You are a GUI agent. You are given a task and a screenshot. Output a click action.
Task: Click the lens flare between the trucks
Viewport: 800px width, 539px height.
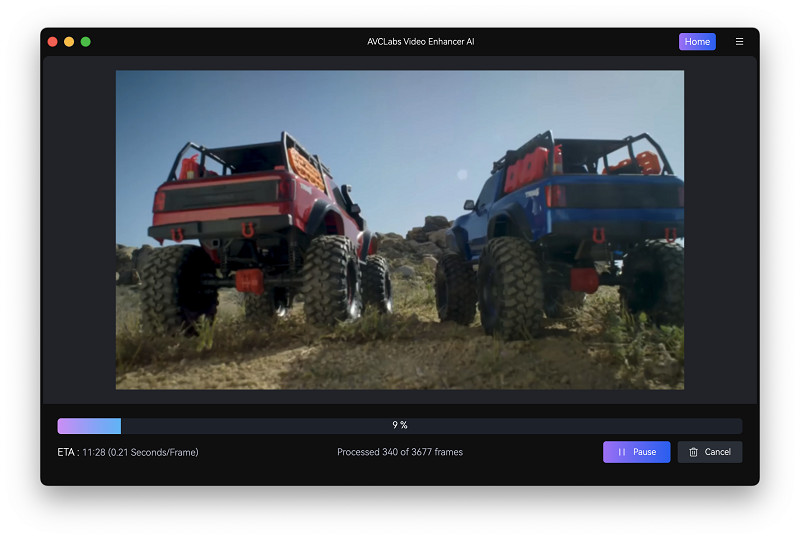pos(461,175)
